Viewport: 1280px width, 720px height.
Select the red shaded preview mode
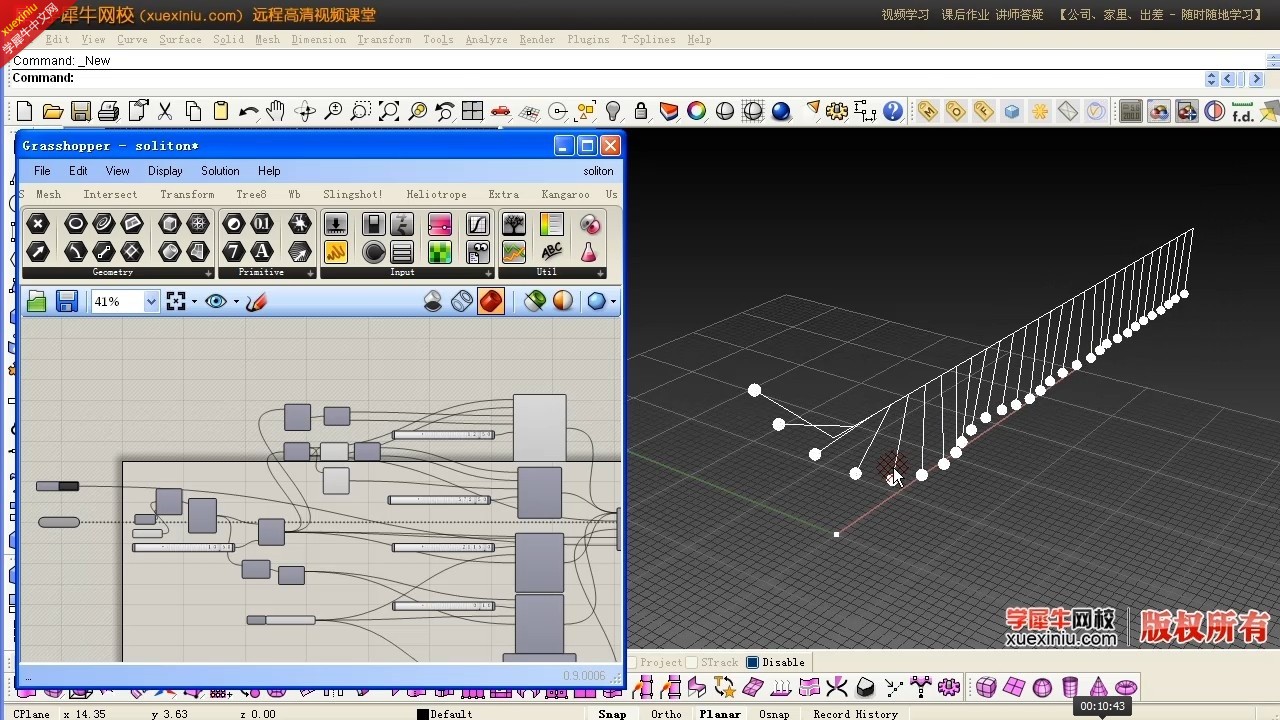coord(491,301)
